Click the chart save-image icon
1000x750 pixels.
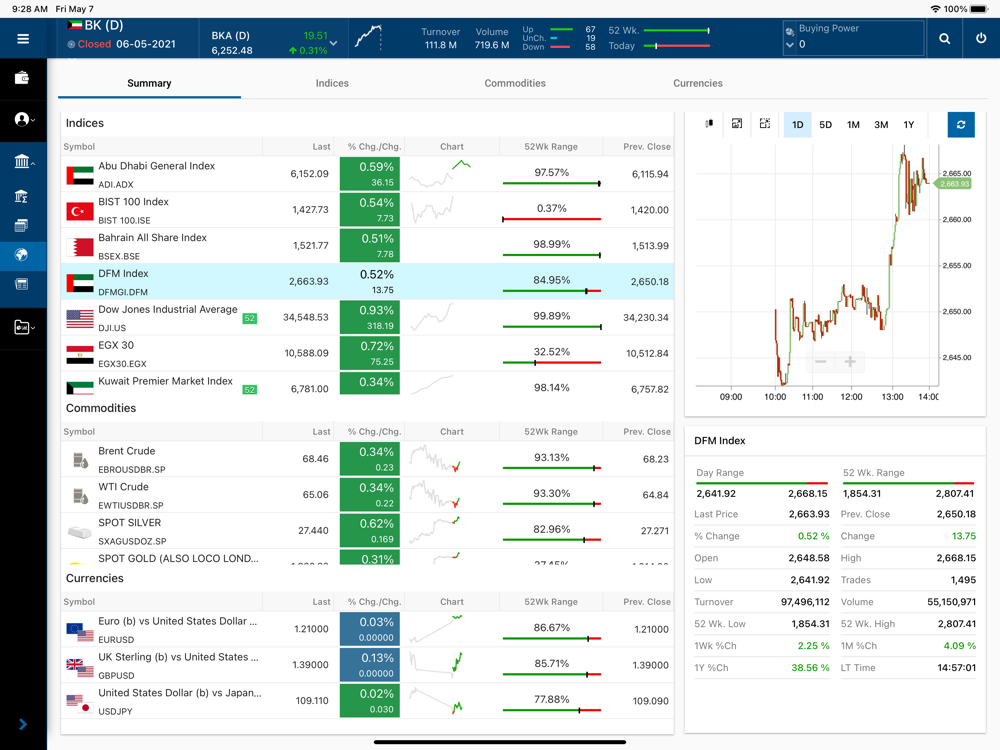737,124
